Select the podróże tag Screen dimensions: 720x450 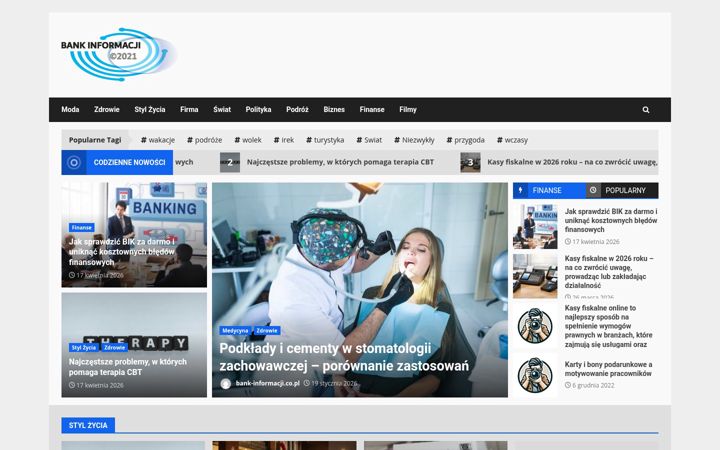click(x=205, y=140)
